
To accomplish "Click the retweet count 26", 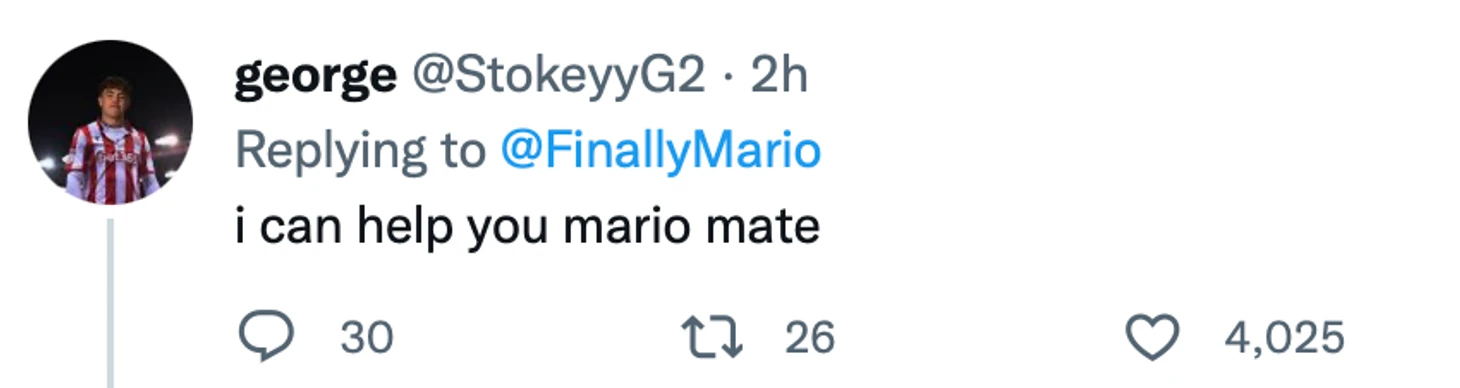I will 809,338.
